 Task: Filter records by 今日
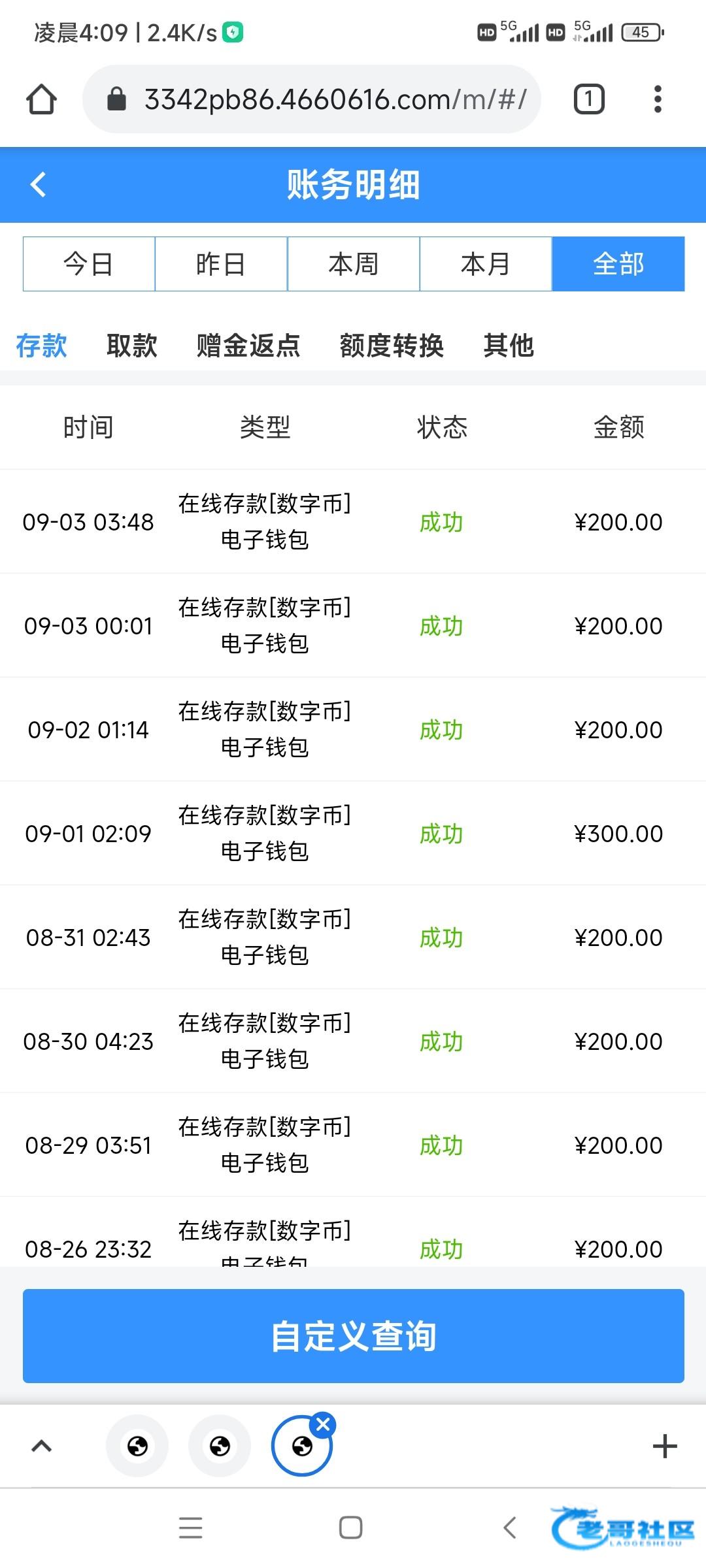pyautogui.click(x=89, y=264)
